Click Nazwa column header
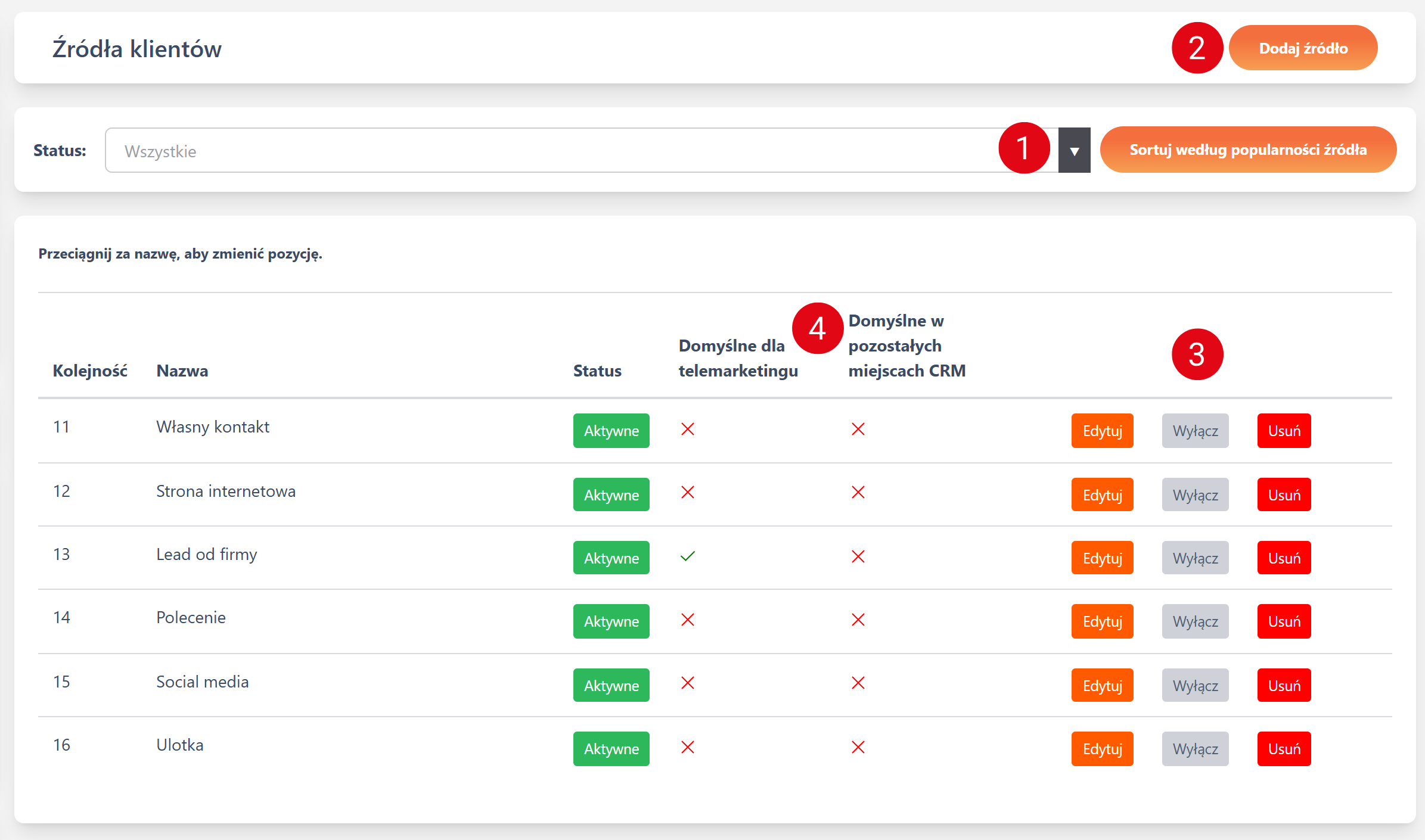 182,371
